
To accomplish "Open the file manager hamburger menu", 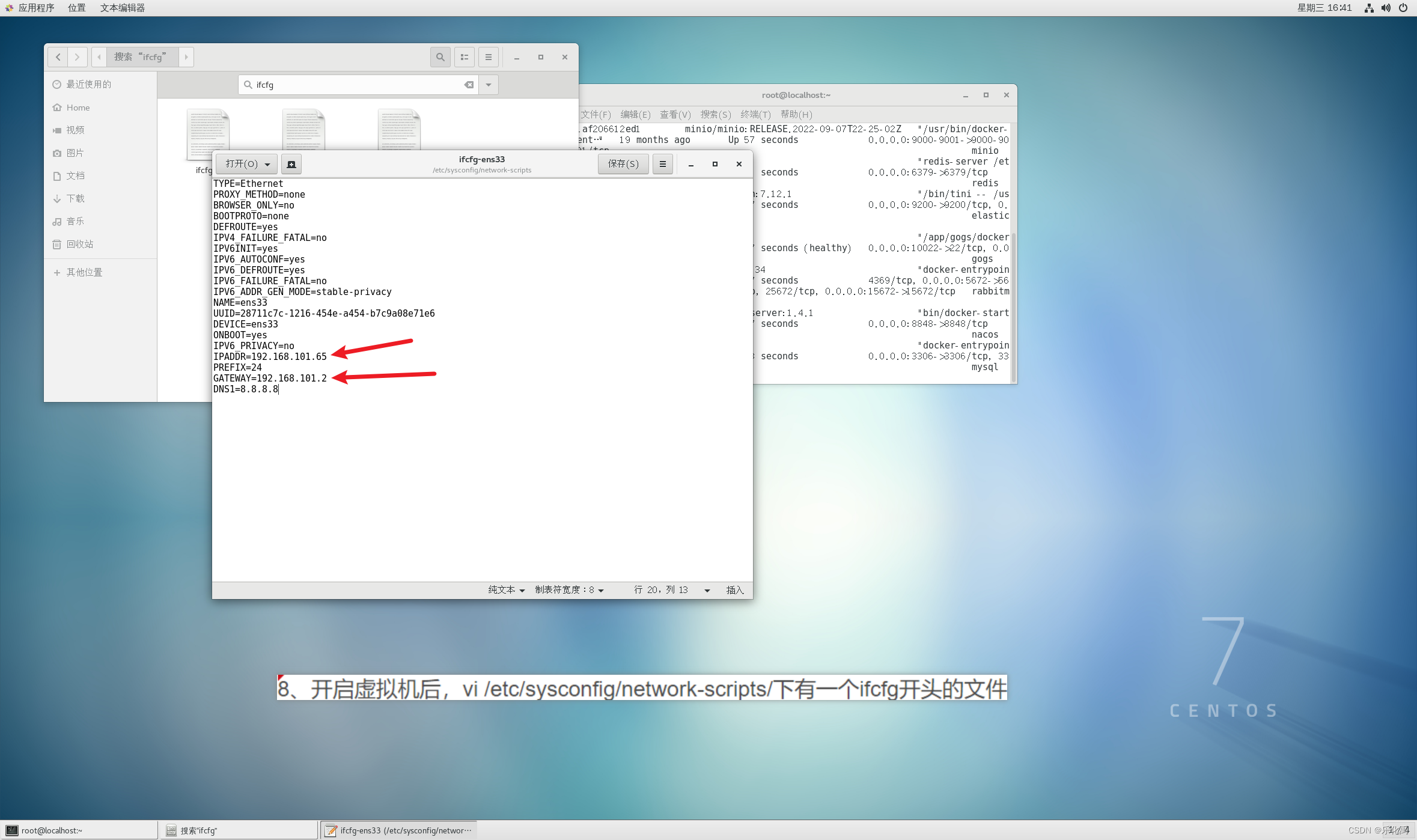I will [488, 57].
